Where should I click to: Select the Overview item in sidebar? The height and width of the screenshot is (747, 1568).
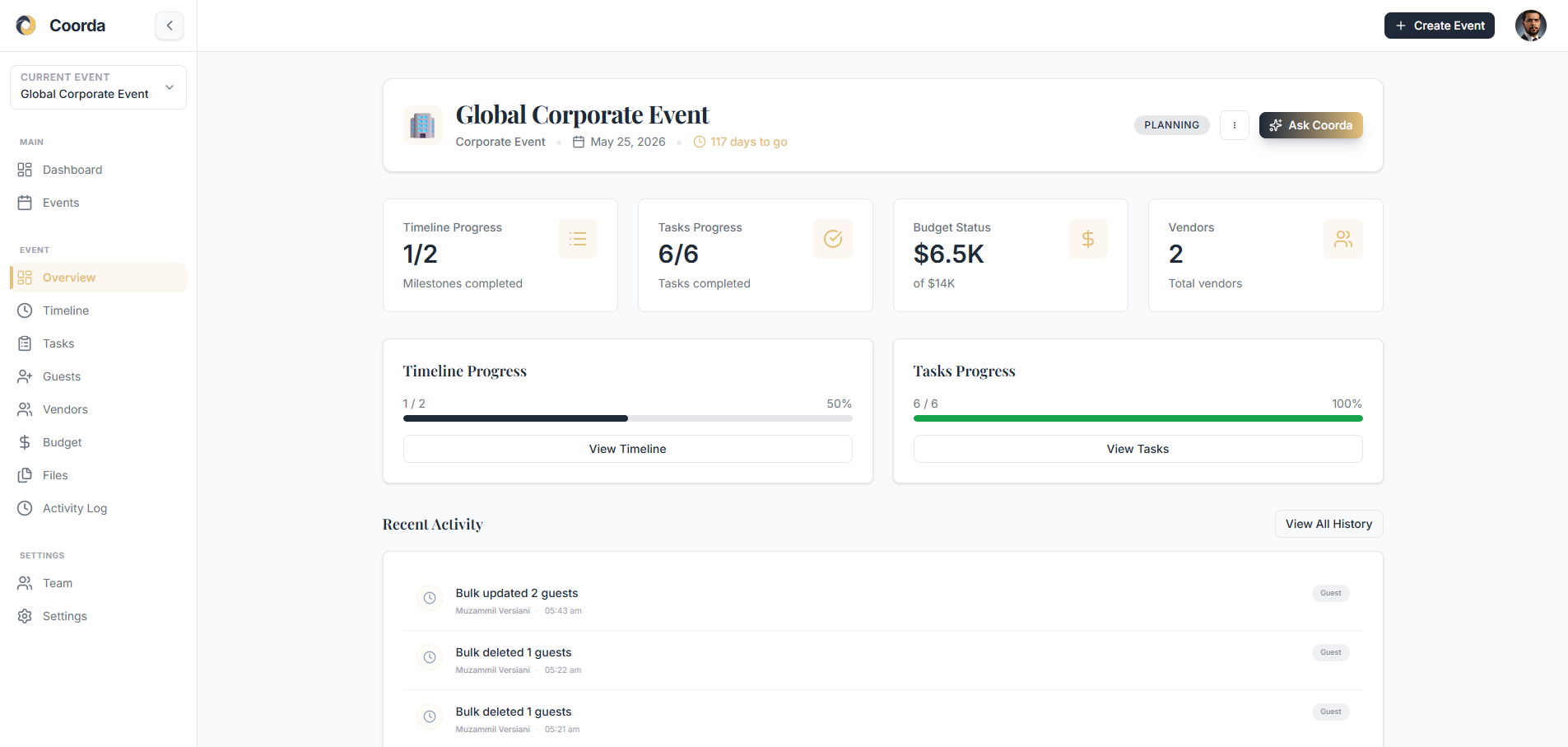(69, 278)
